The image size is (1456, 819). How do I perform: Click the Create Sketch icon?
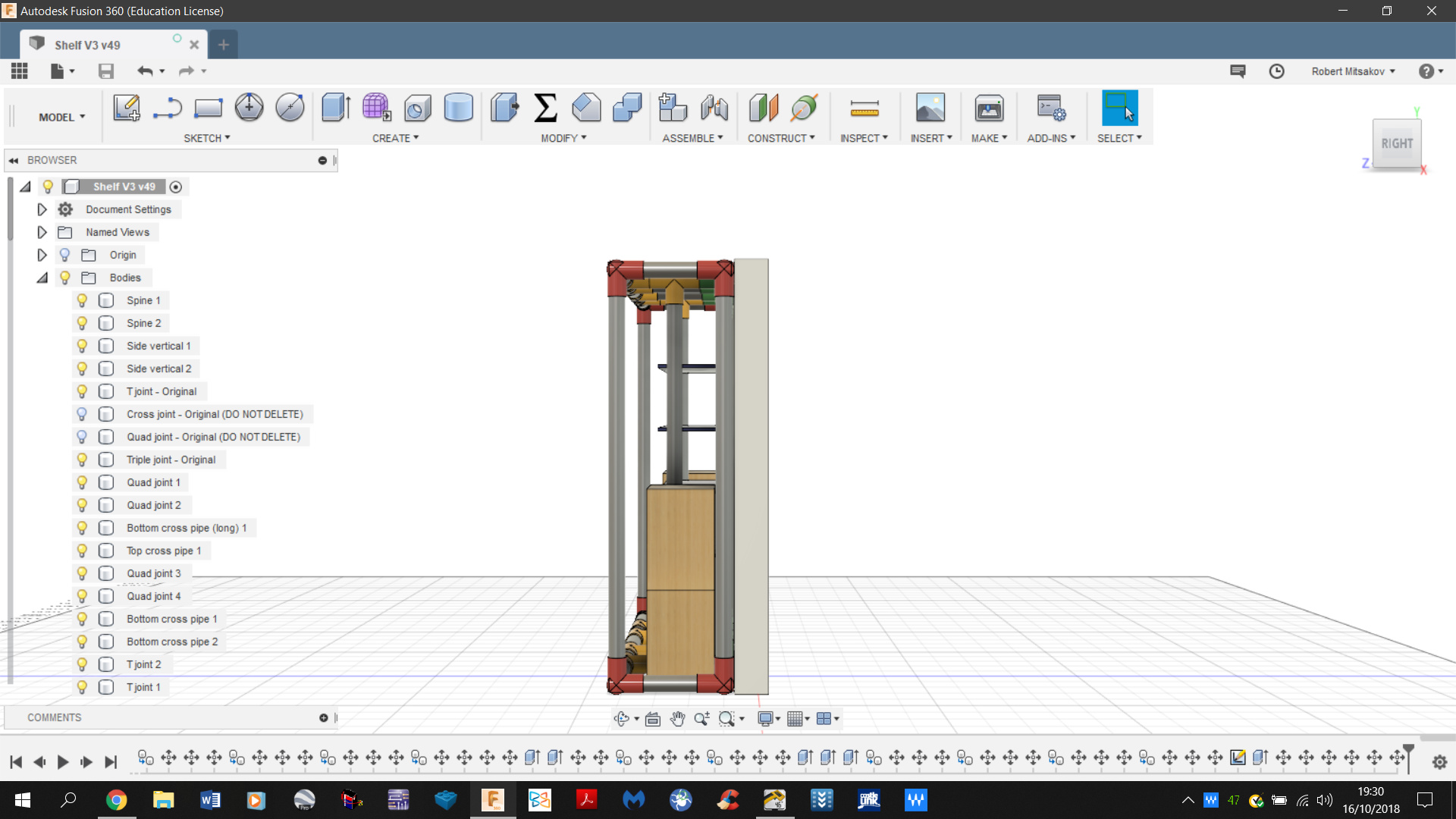click(127, 108)
